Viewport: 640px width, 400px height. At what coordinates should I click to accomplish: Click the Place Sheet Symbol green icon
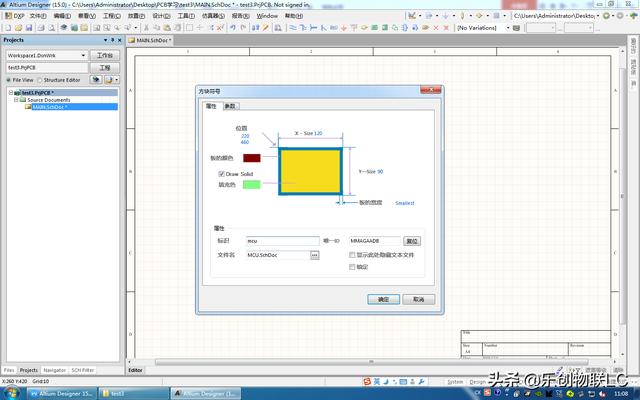pos(374,28)
